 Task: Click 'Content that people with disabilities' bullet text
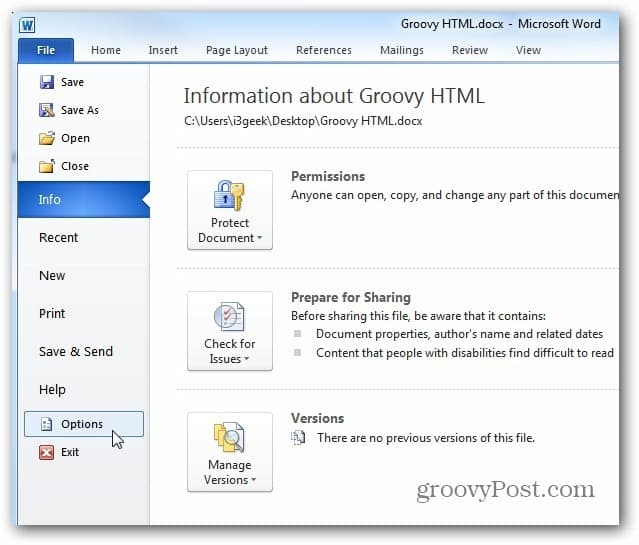click(x=465, y=353)
